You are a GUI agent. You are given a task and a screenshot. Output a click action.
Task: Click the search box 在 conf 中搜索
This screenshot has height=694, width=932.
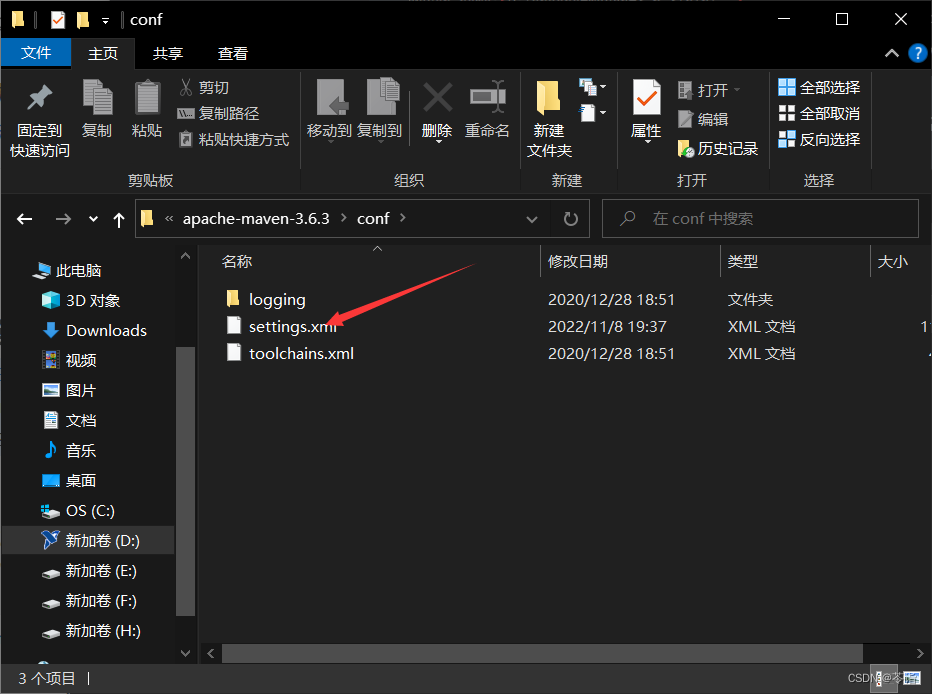coord(760,219)
